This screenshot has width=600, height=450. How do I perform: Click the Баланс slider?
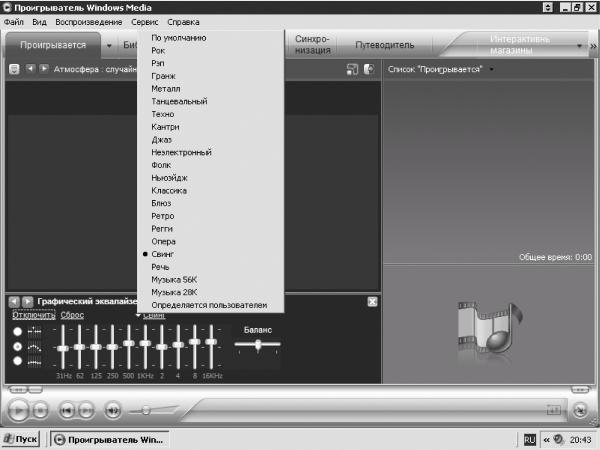click(258, 345)
